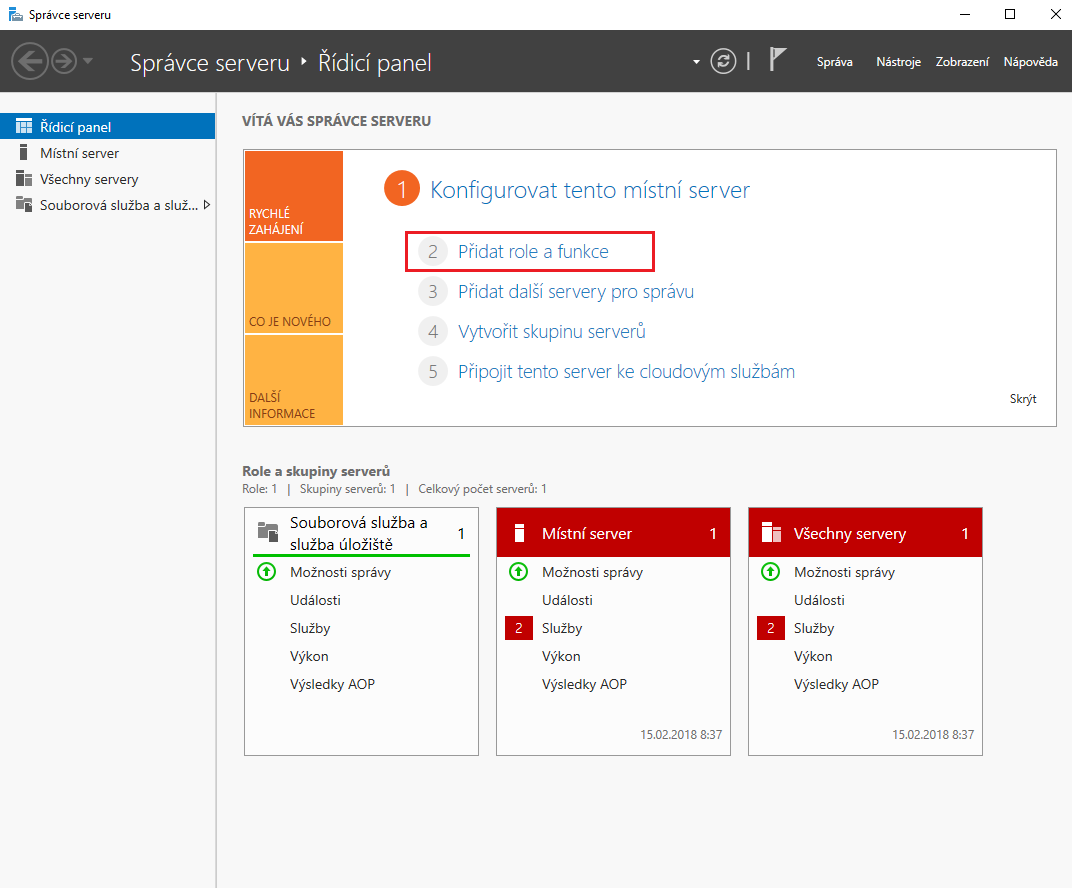The height and width of the screenshot is (888, 1072).
Task: Click Vytvořit skupinu serverů link
Action: (x=551, y=332)
